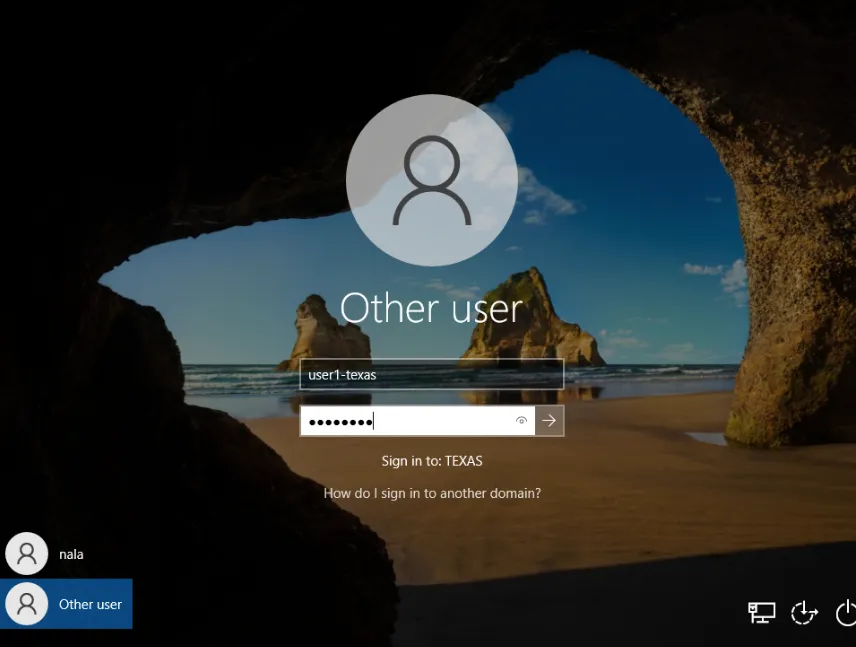The image size is (856, 647).
Task: Reveal the typed password with eye icon
Action: point(521,421)
